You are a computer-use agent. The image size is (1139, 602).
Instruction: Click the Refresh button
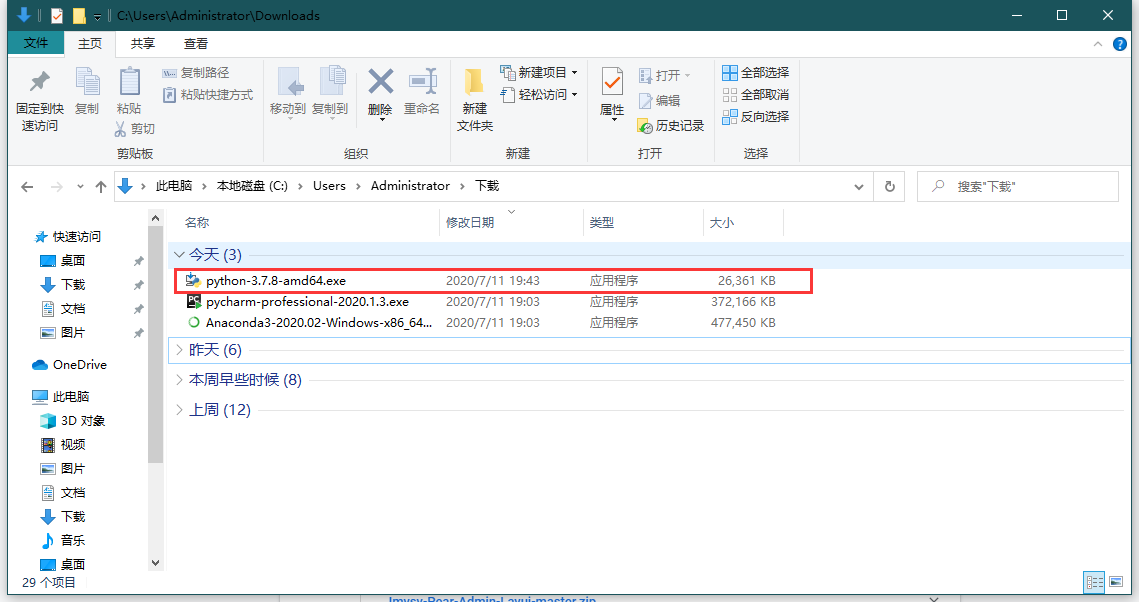click(889, 187)
